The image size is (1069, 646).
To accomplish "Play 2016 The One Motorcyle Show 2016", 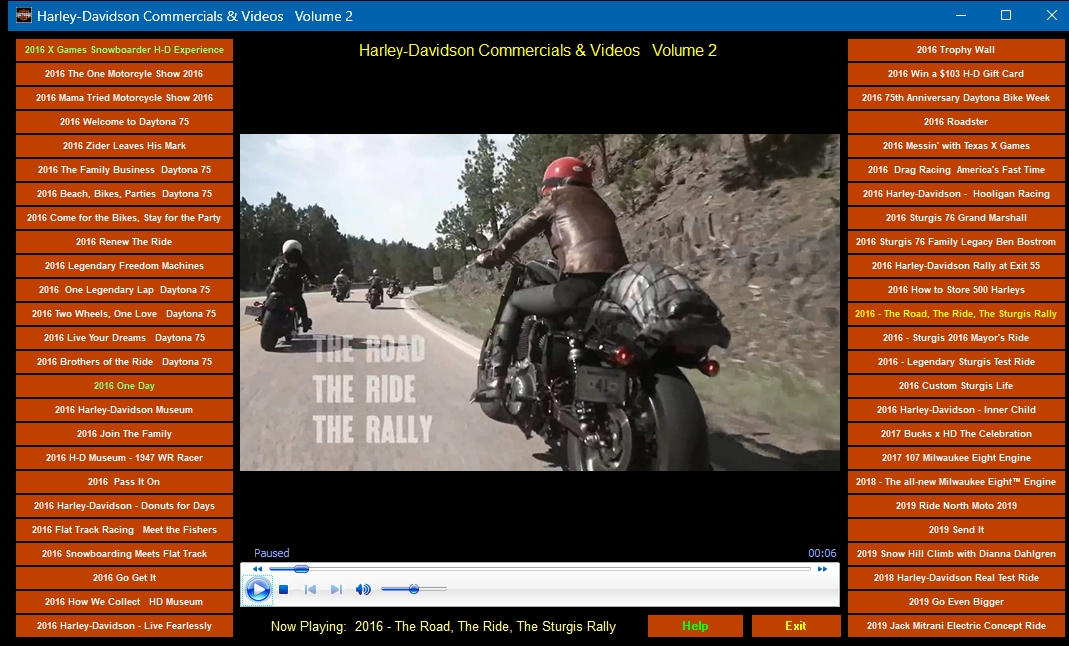I will [124, 74].
